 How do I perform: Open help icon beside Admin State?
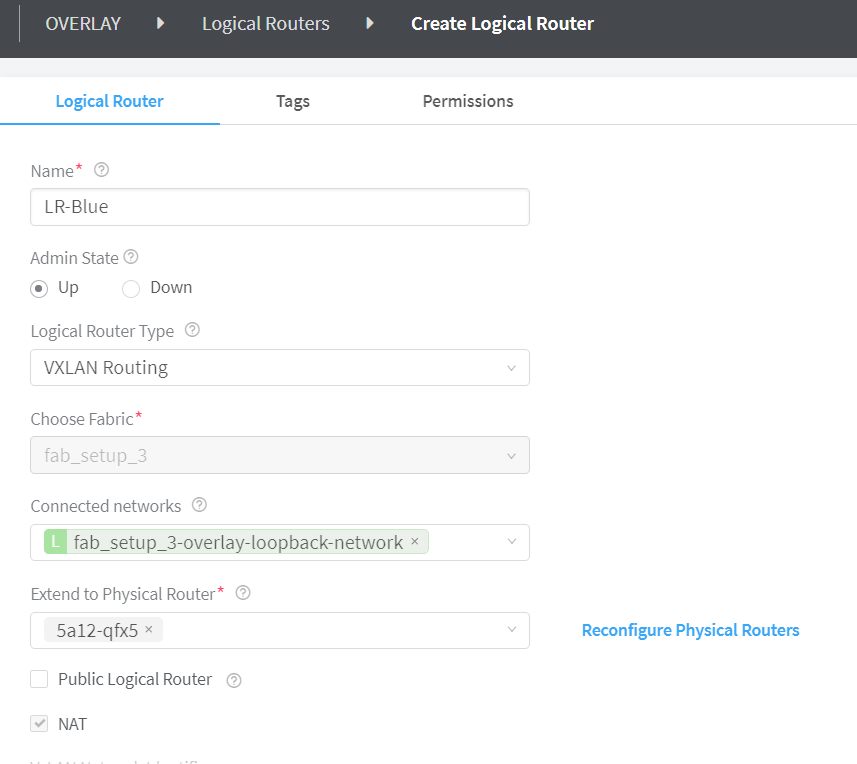(131, 257)
